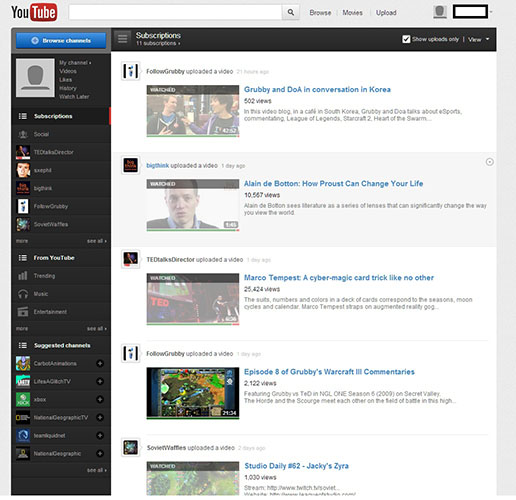516x500 pixels.
Task: Click FollowGrubby avatar on first feed item
Action: [130, 71]
